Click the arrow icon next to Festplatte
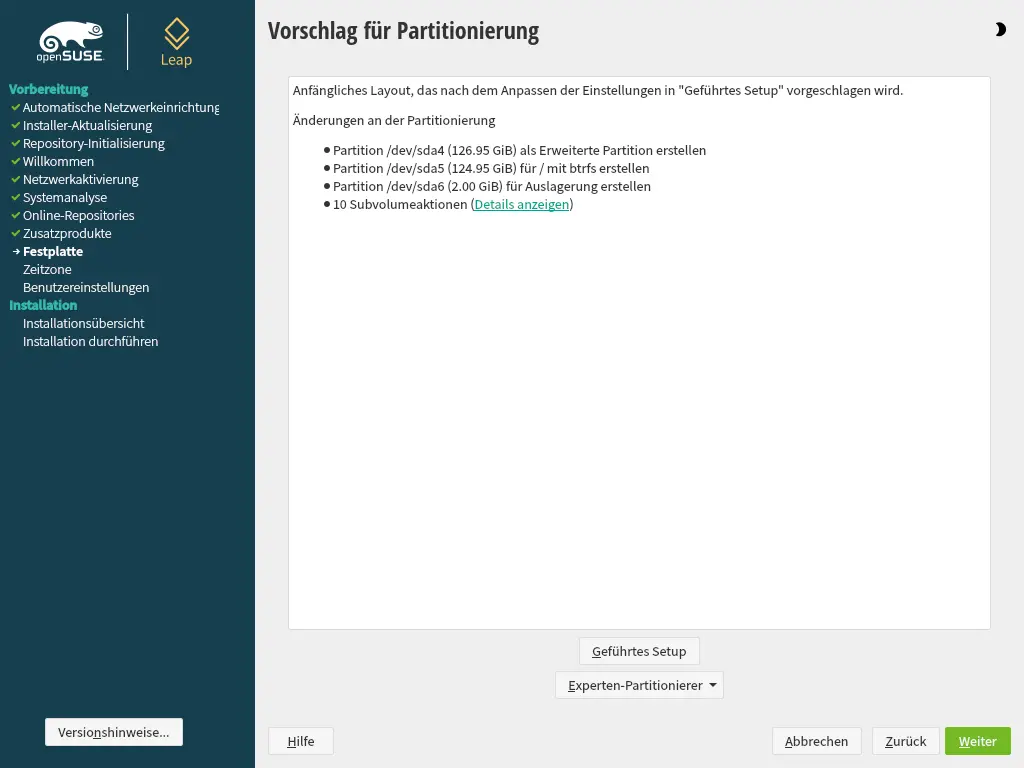Image resolution: width=1024 pixels, height=768 pixels. (15, 251)
